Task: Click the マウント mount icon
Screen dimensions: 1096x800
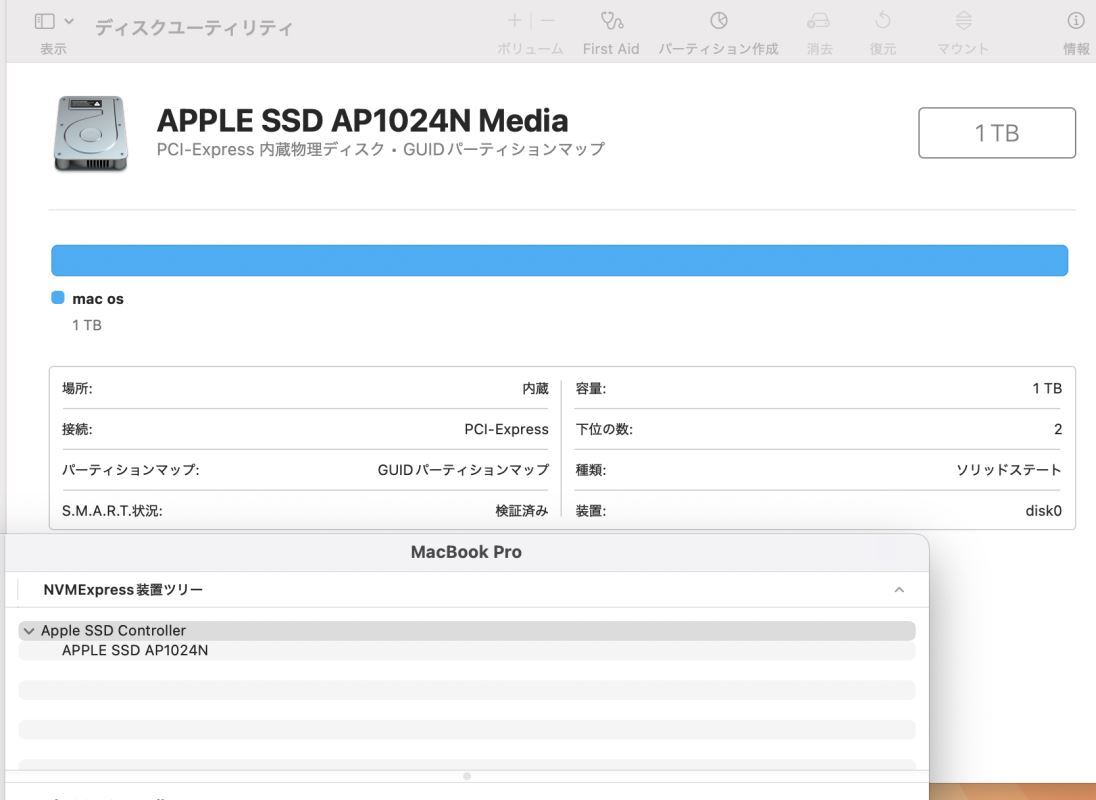Action: pyautogui.click(x=963, y=21)
